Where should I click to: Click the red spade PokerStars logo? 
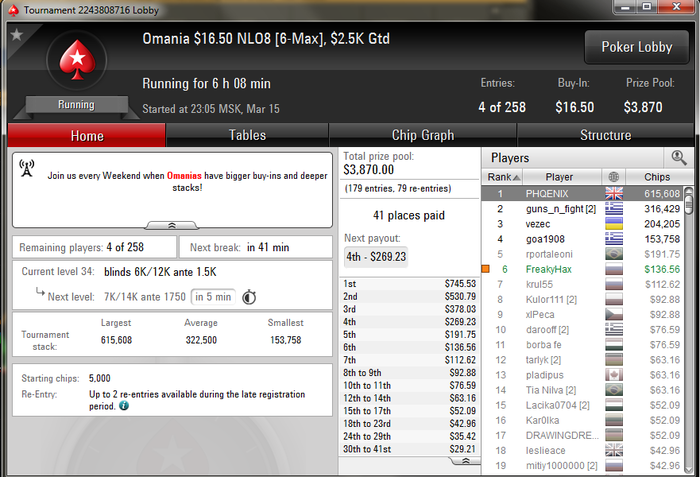(78, 60)
